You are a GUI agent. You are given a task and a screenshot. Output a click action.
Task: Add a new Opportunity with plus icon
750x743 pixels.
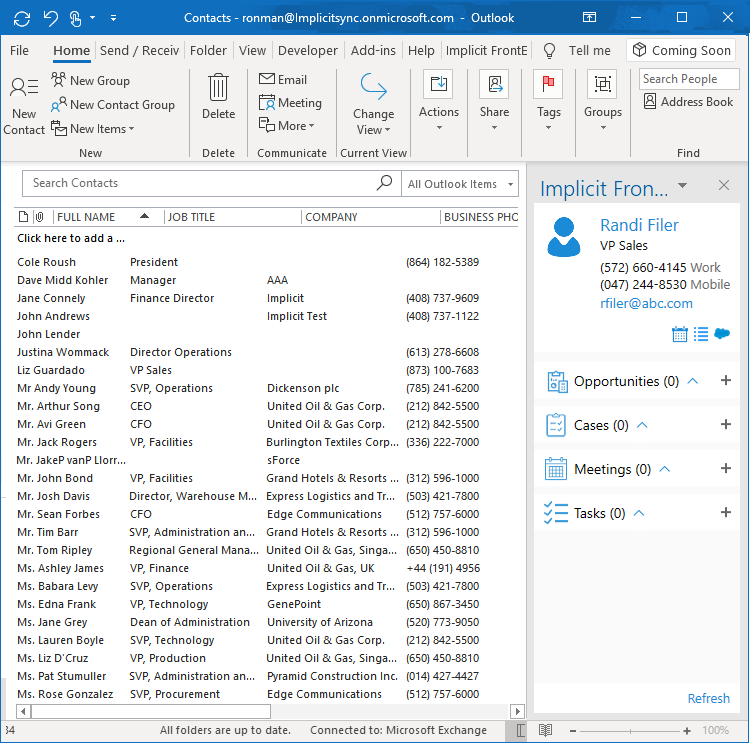(x=726, y=381)
